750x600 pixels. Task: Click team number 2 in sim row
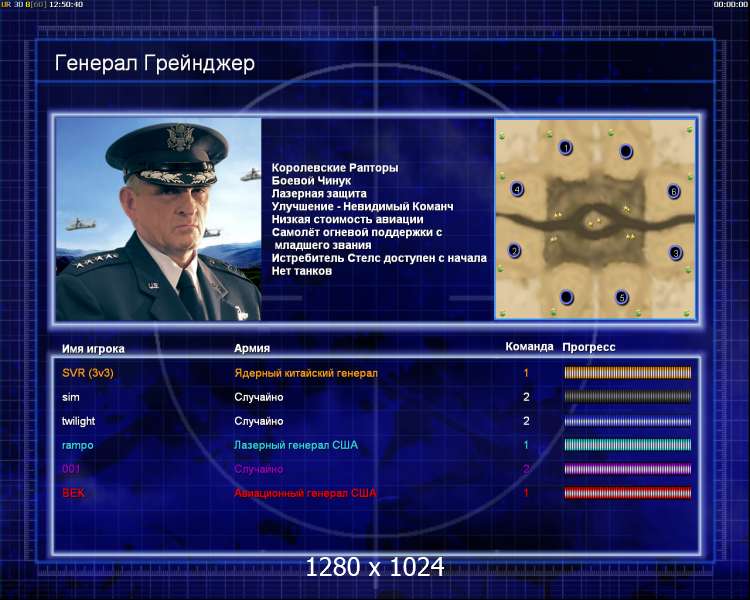(526, 397)
